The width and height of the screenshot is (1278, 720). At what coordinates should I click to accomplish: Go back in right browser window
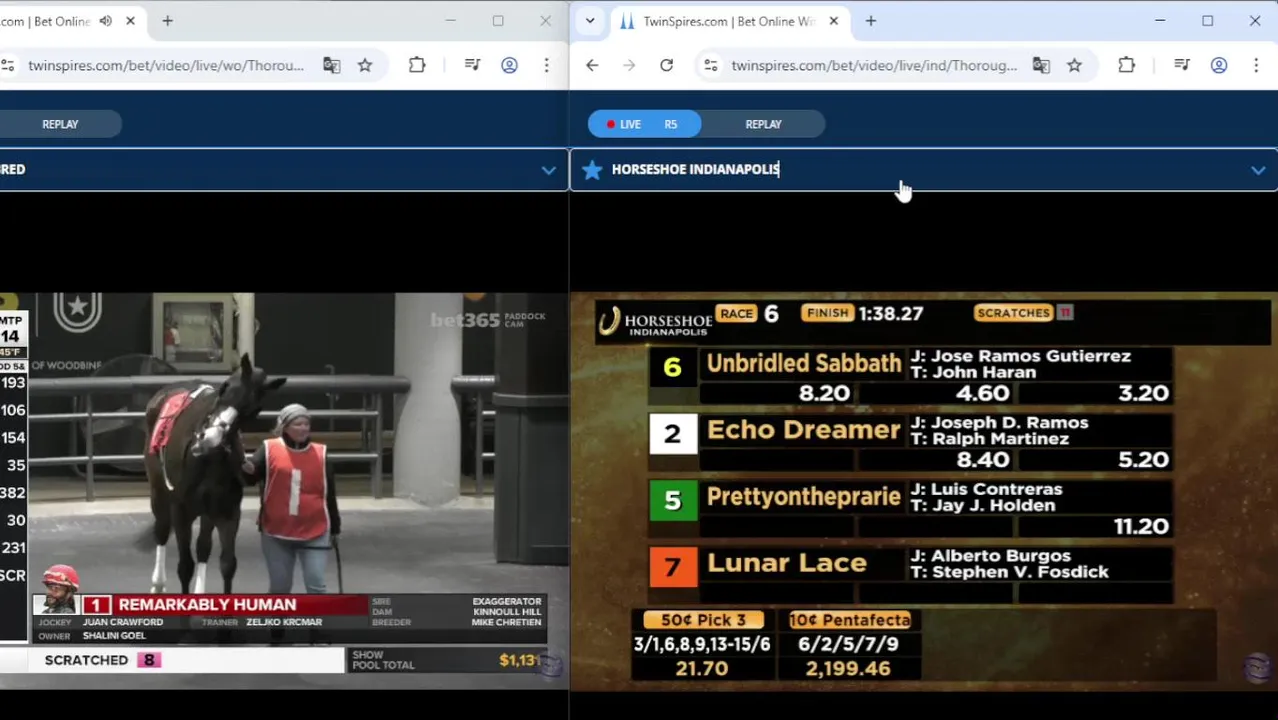click(x=592, y=66)
